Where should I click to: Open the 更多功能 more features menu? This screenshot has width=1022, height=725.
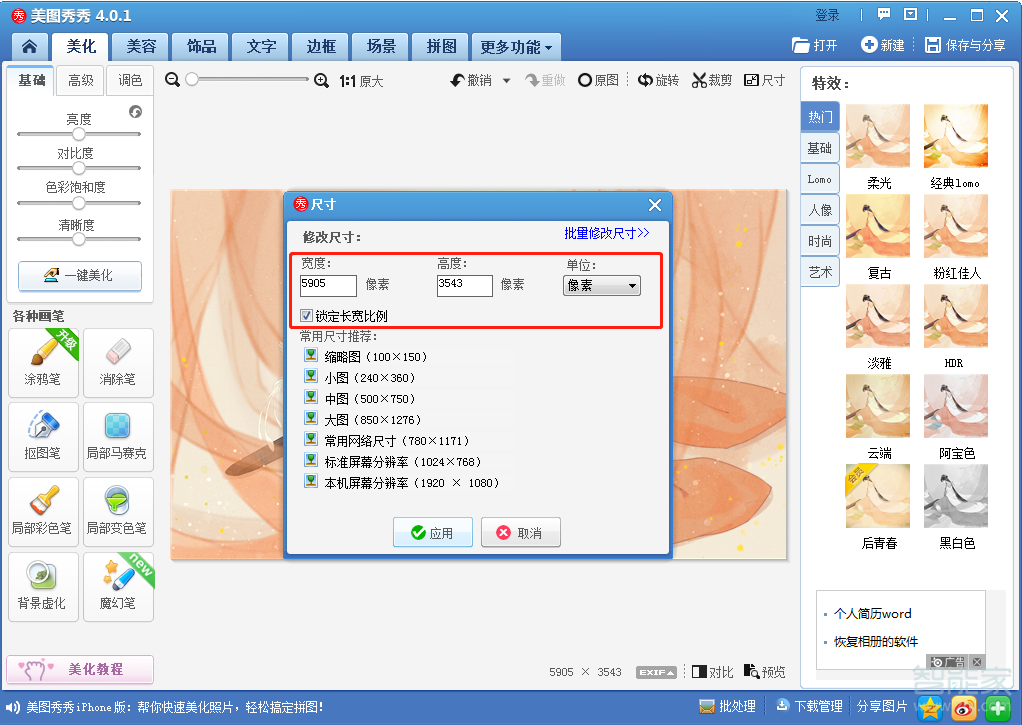(x=515, y=46)
